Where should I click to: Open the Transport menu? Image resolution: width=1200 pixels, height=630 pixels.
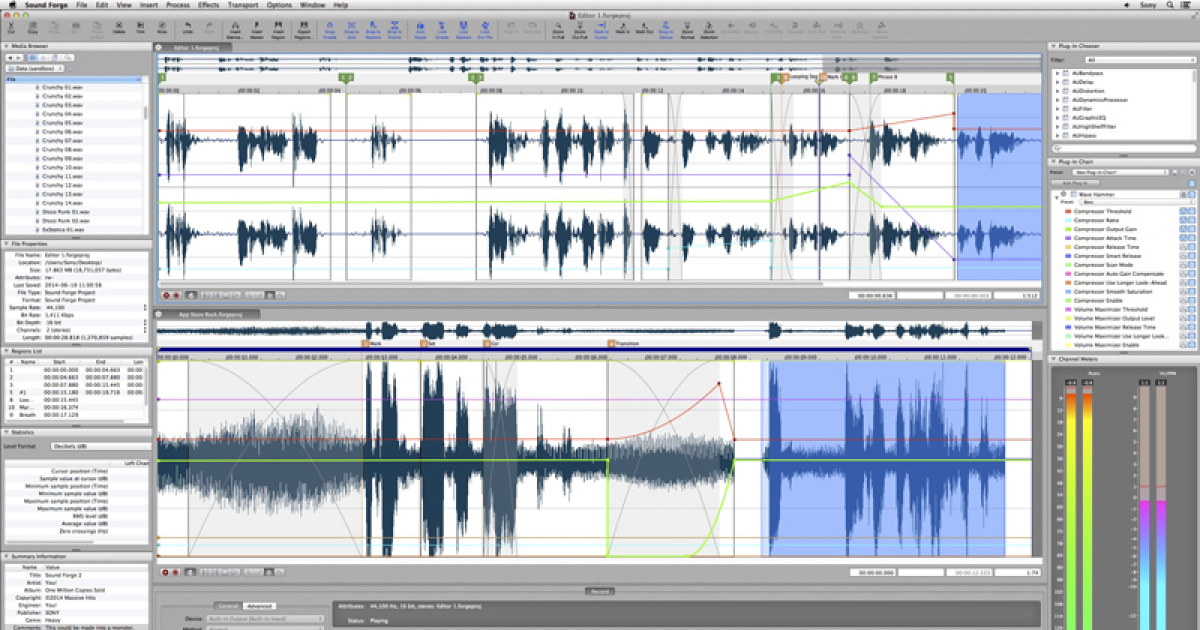[x=243, y=5]
